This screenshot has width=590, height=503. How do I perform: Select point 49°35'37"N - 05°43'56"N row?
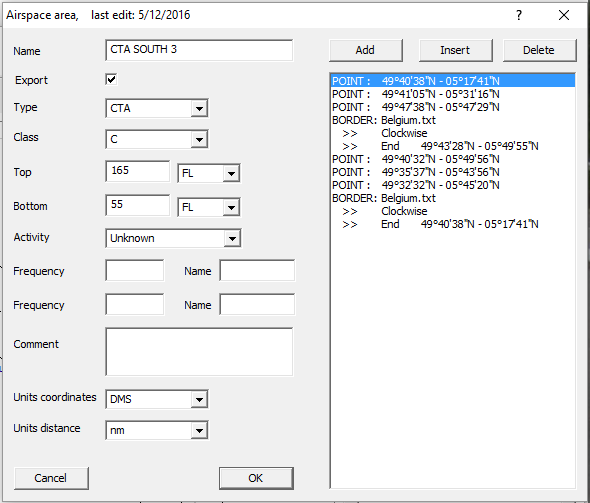pyautogui.click(x=453, y=172)
